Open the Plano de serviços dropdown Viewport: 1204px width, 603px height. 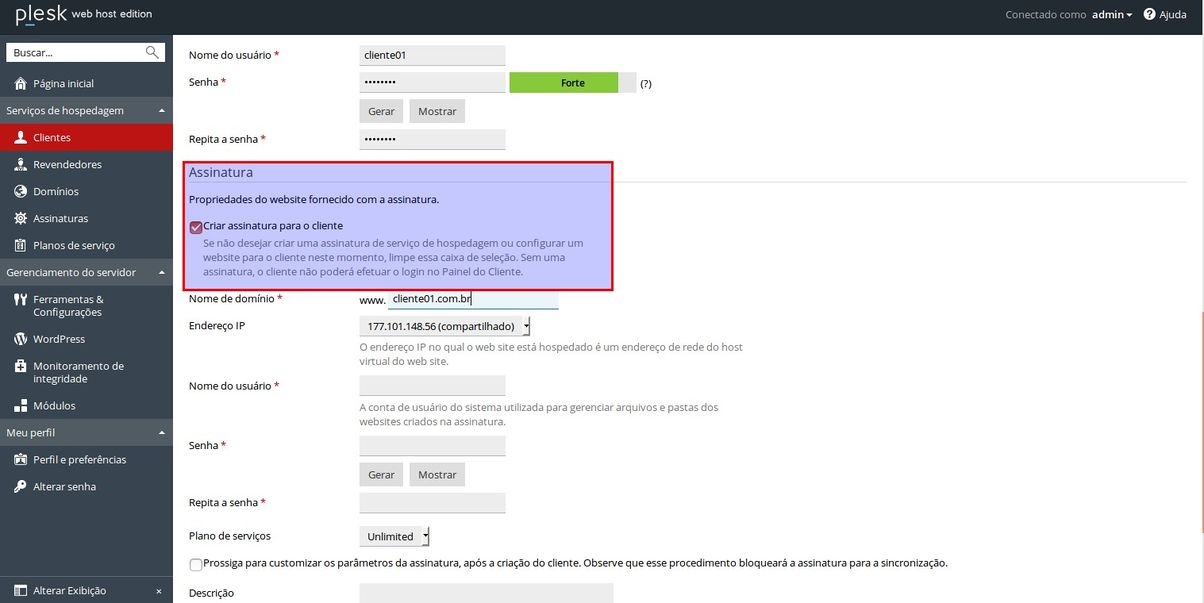pos(394,537)
